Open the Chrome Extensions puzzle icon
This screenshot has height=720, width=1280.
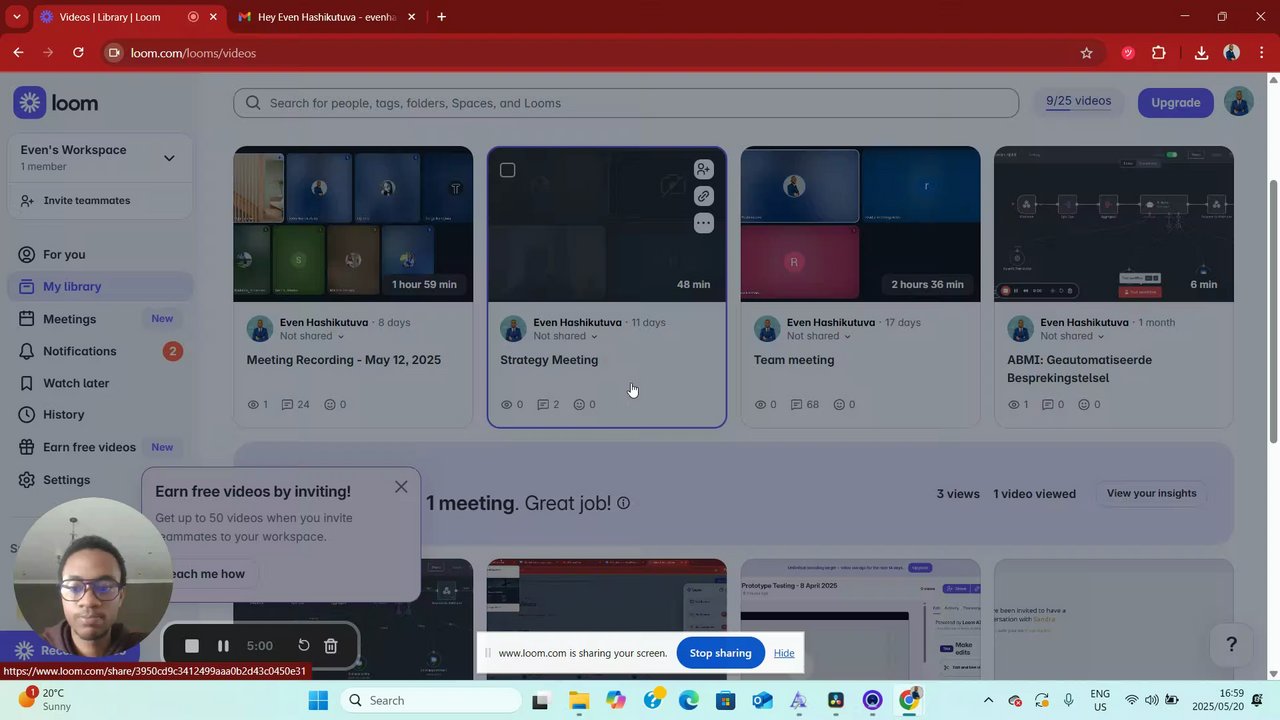pos(1159,53)
